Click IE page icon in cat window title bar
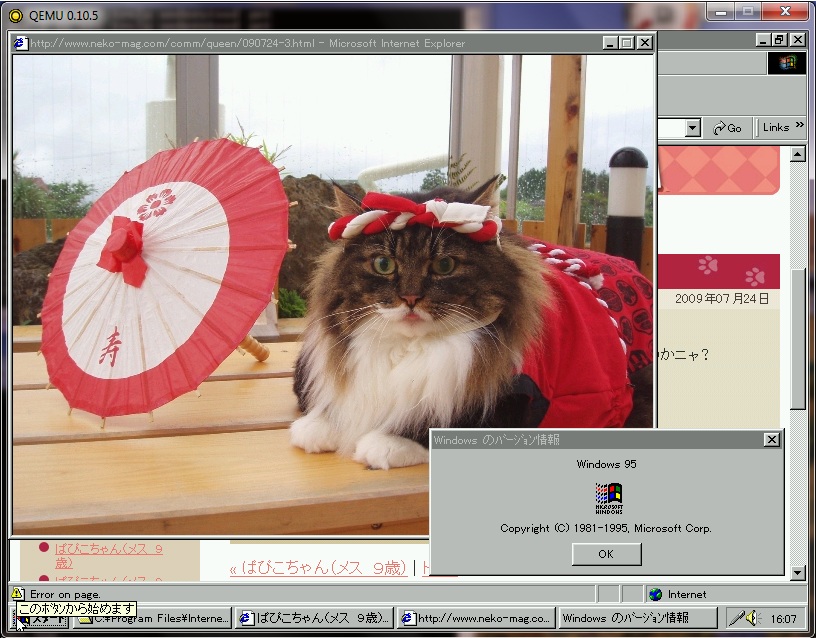The width and height of the screenshot is (816, 638). 21,43
